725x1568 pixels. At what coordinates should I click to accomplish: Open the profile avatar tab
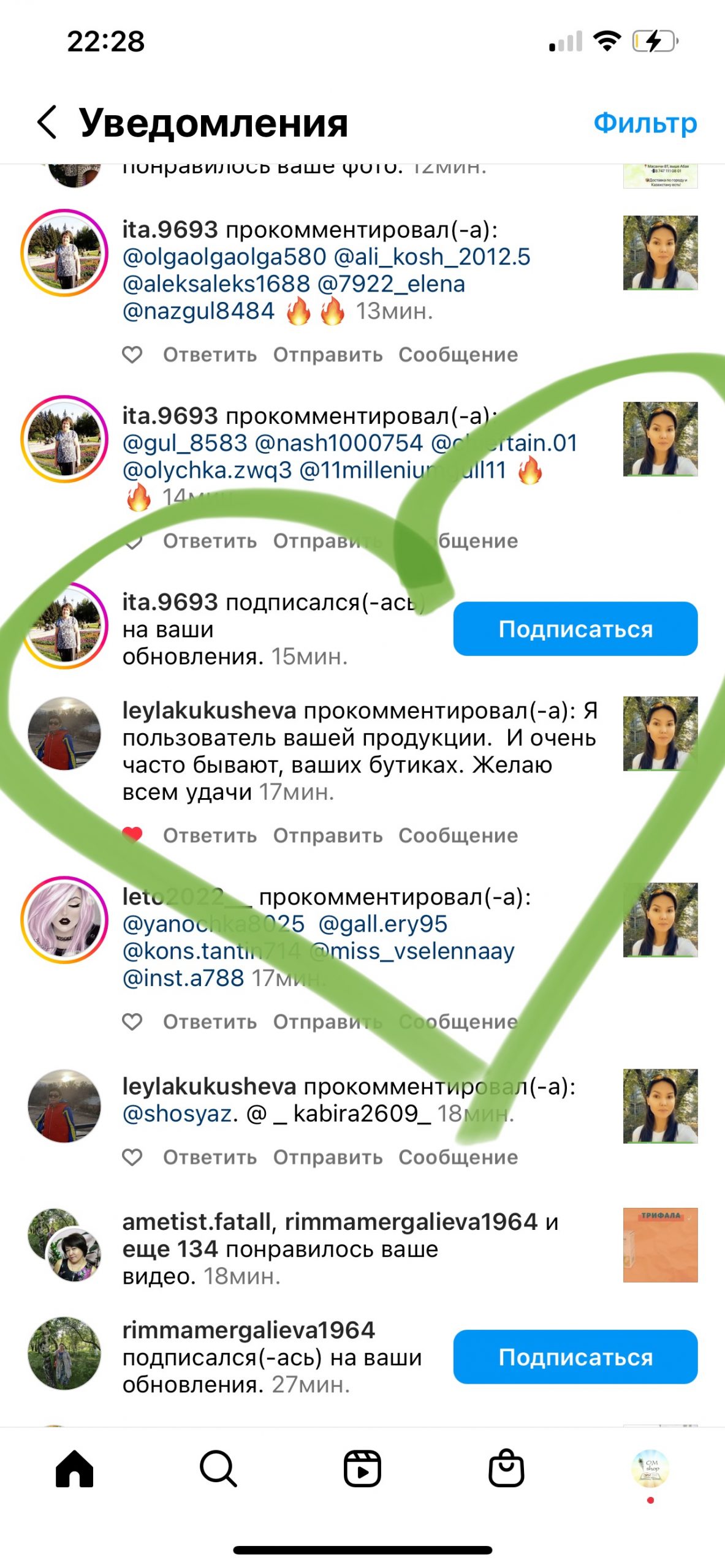(650, 1468)
